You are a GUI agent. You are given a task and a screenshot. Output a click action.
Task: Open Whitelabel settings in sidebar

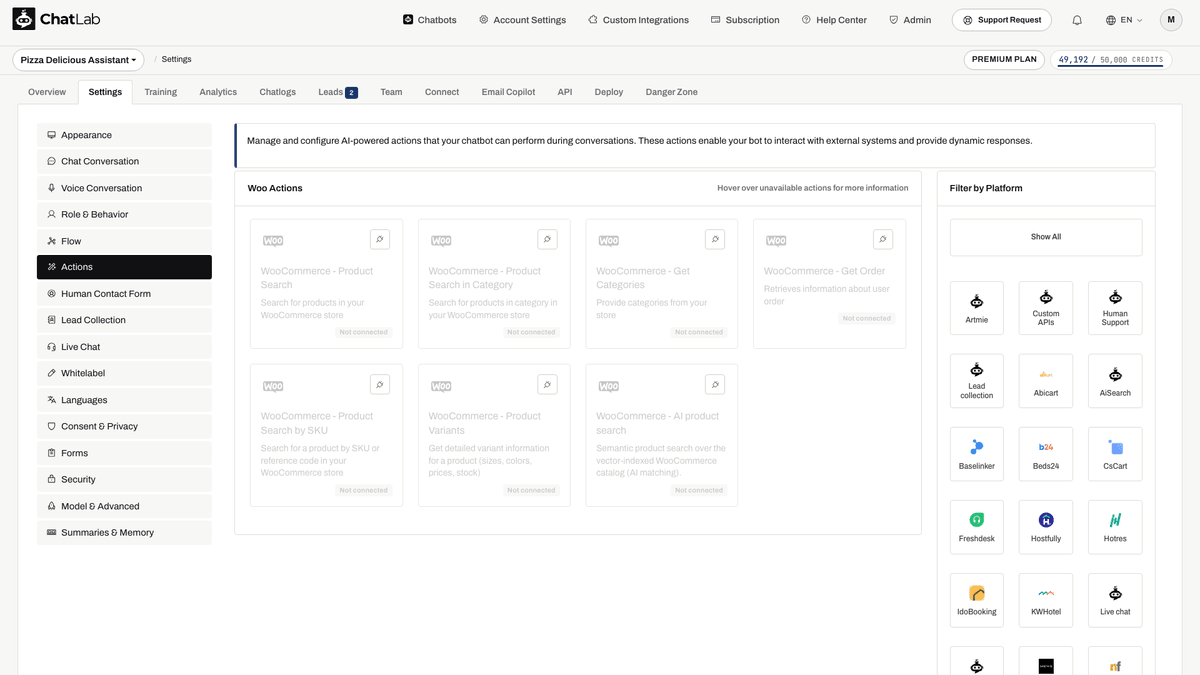pos(124,373)
